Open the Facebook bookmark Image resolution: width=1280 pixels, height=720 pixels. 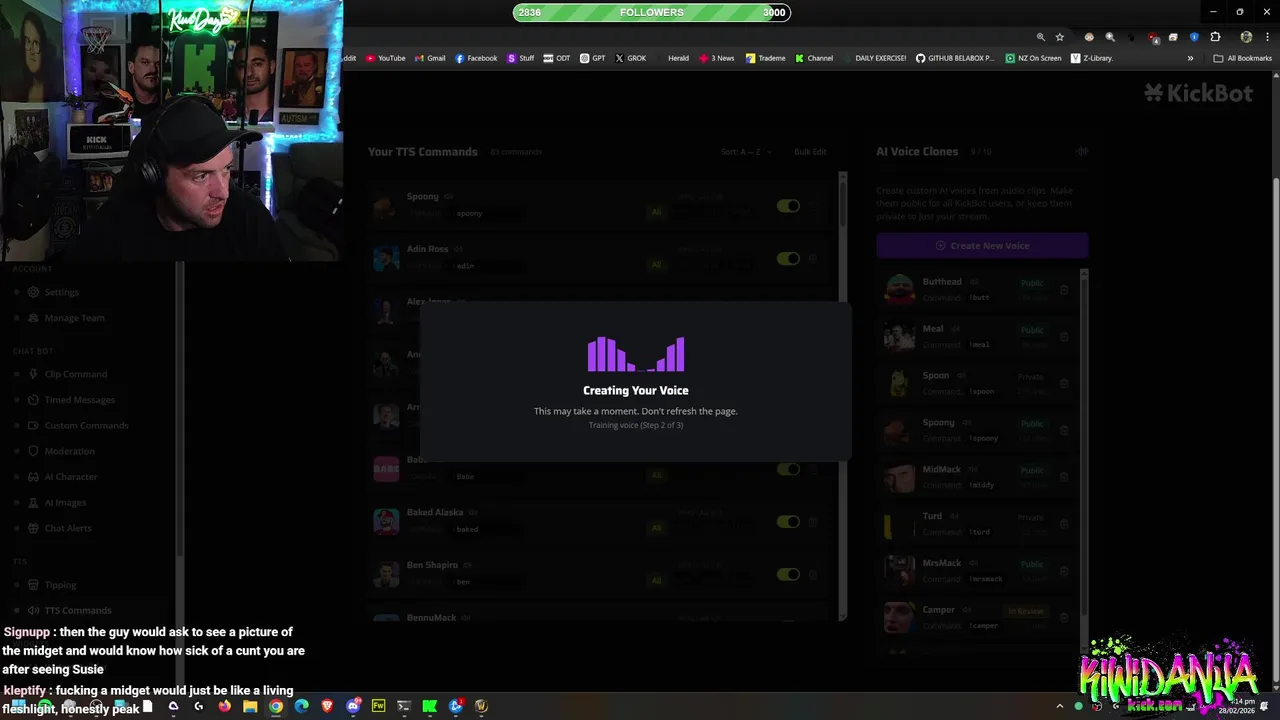tap(476, 58)
